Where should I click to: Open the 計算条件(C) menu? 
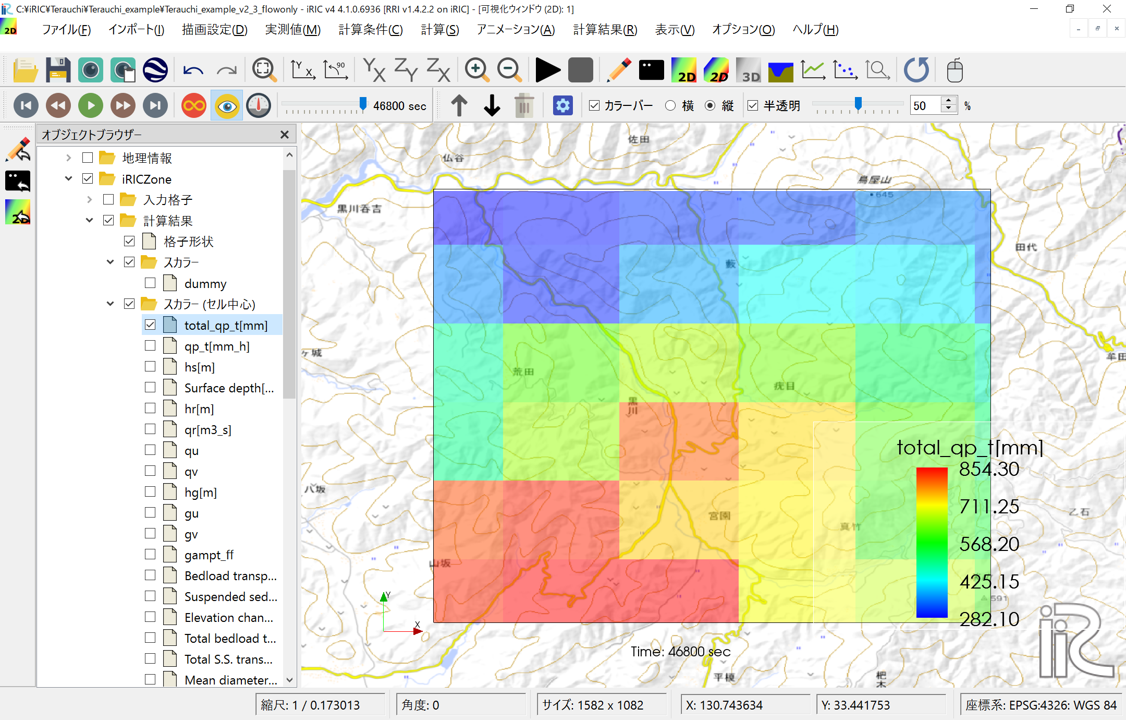coord(371,29)
